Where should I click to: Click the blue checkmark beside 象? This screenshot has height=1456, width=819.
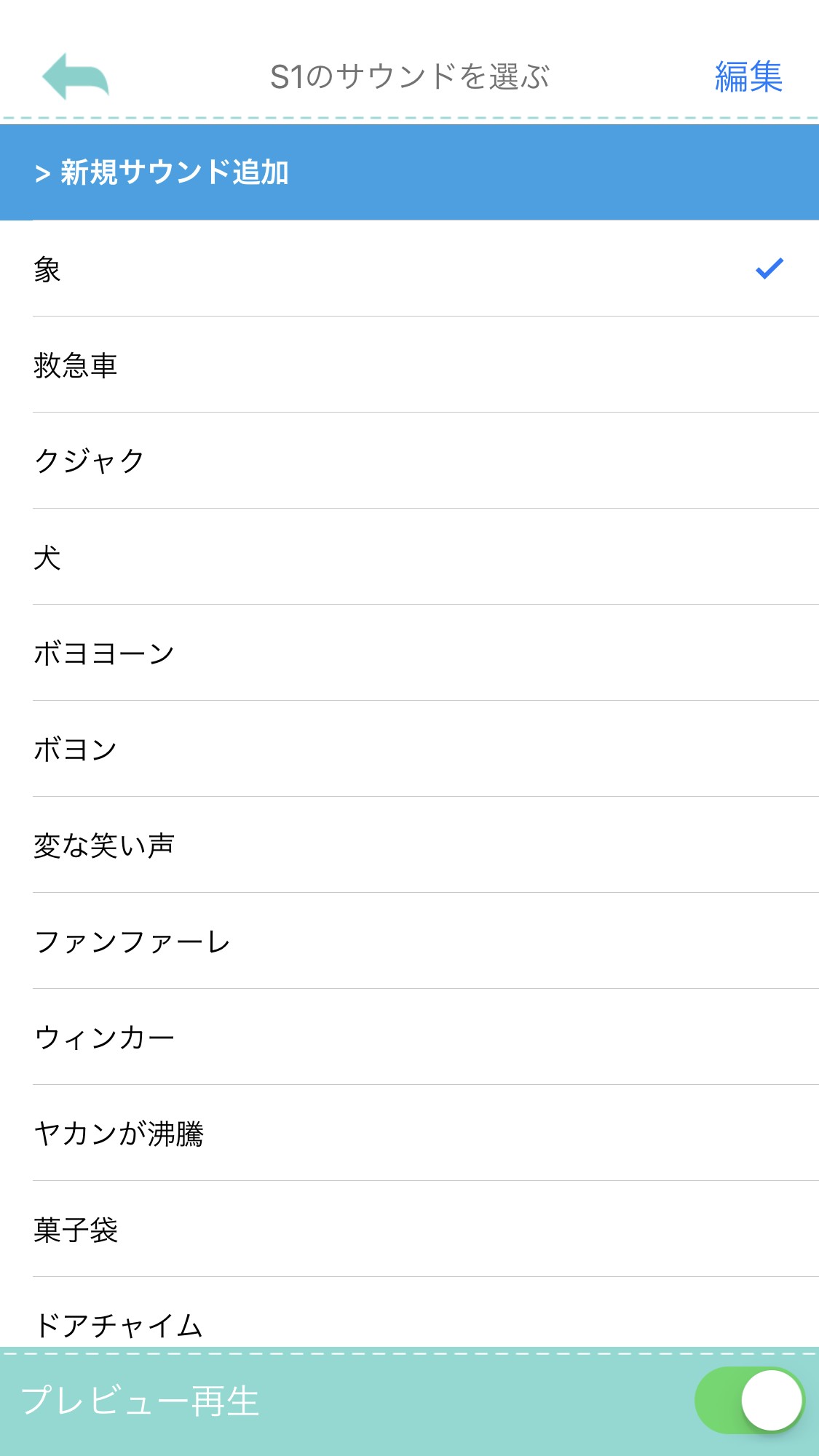[769, 268]
